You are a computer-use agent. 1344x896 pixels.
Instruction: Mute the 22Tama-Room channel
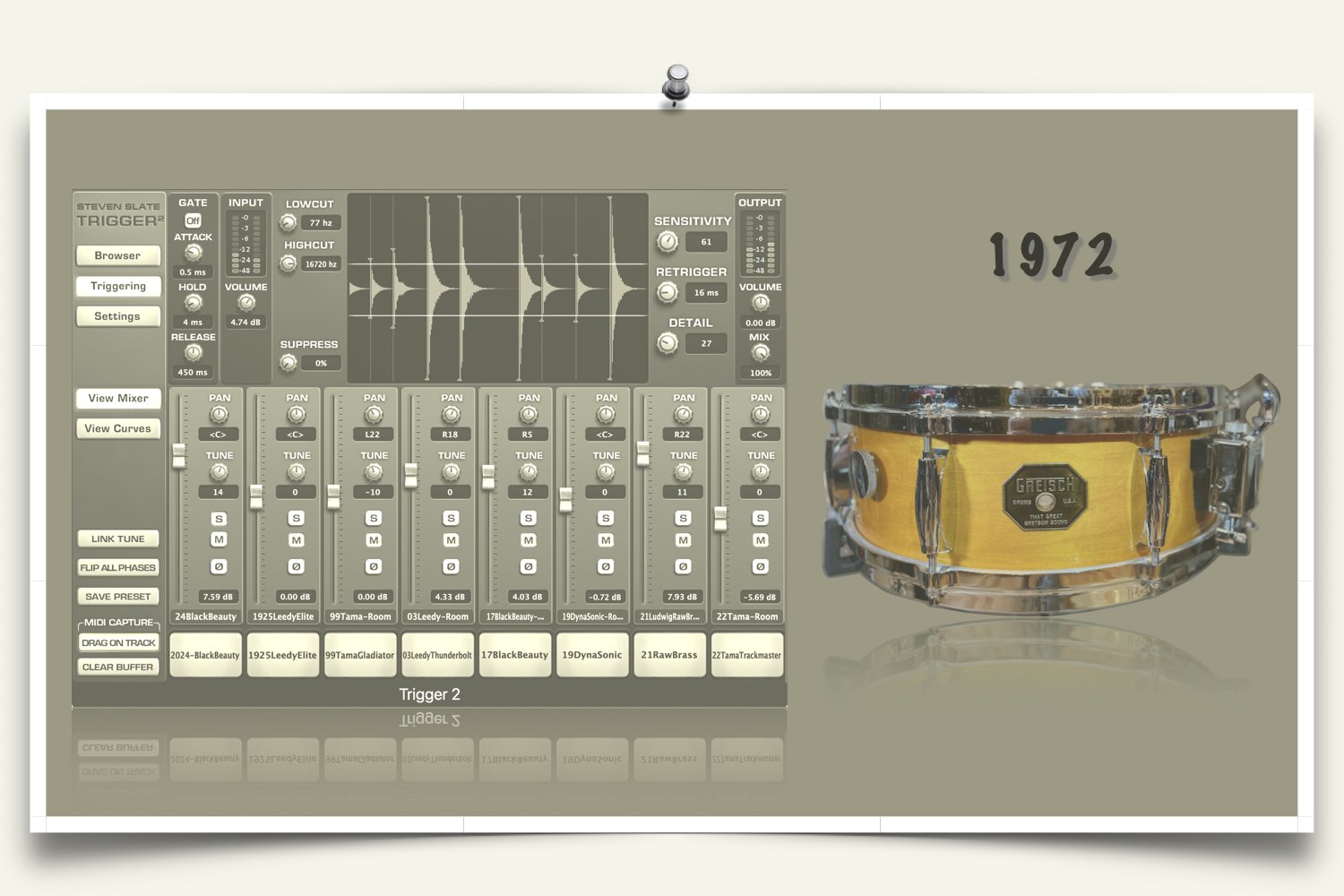760,539
